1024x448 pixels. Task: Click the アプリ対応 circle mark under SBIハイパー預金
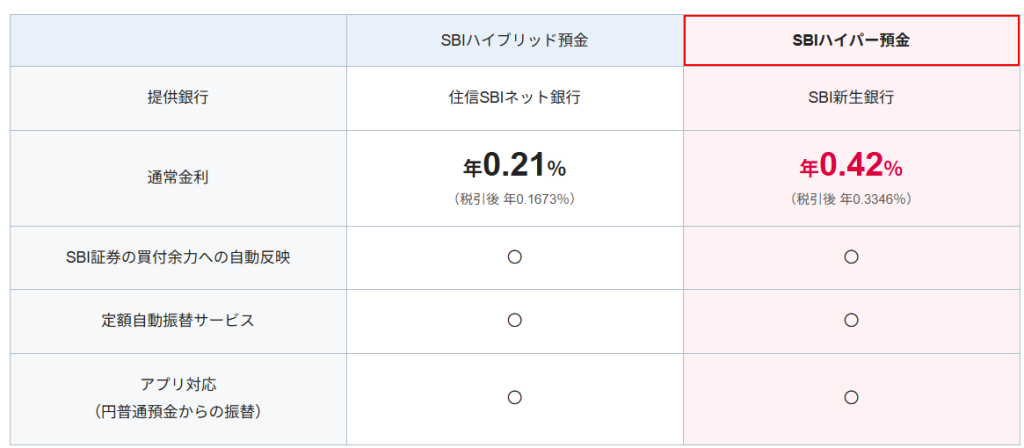851,397
